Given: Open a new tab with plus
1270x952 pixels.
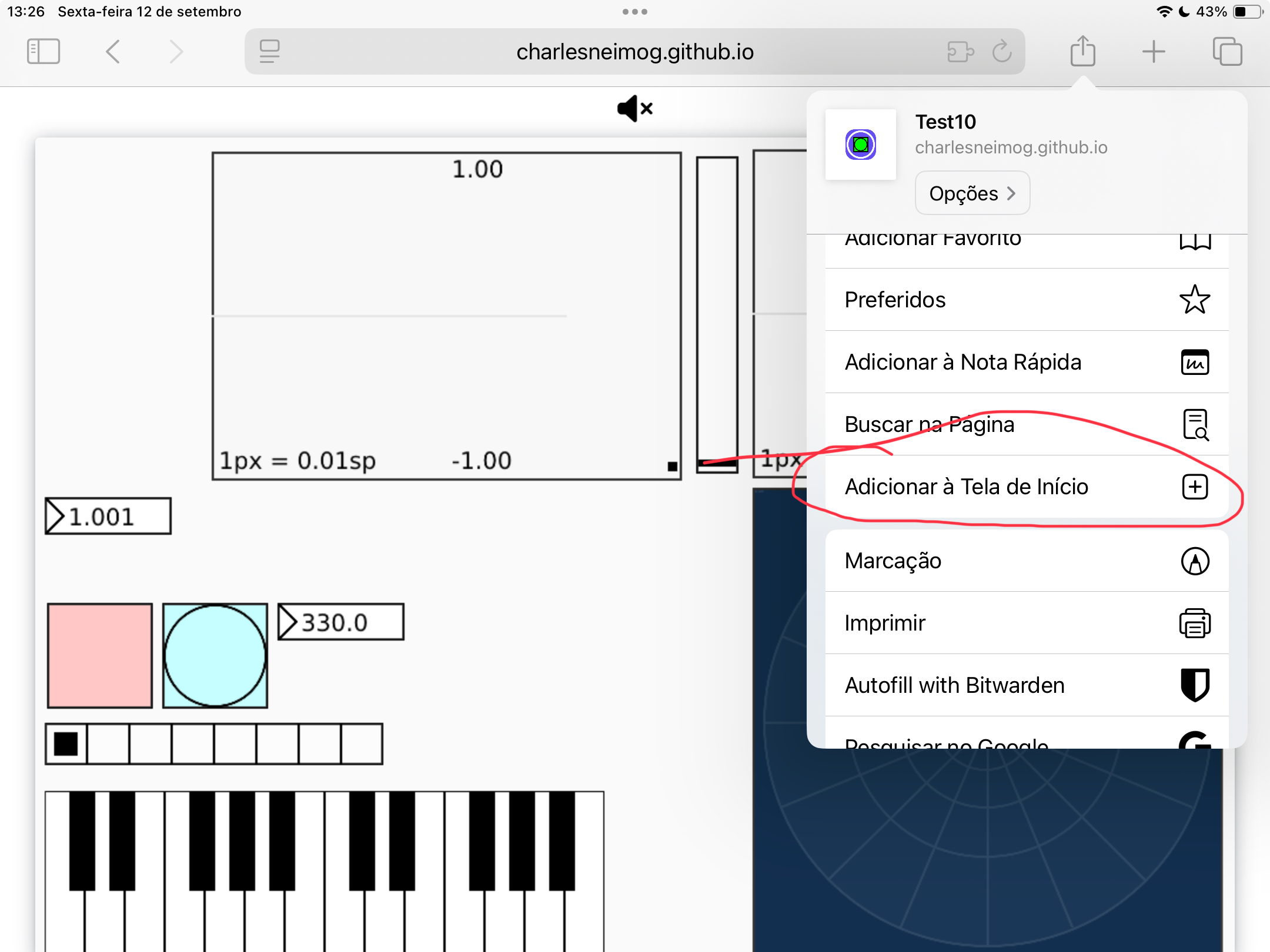Looking at the screenshot, I should pos(1154,52).
